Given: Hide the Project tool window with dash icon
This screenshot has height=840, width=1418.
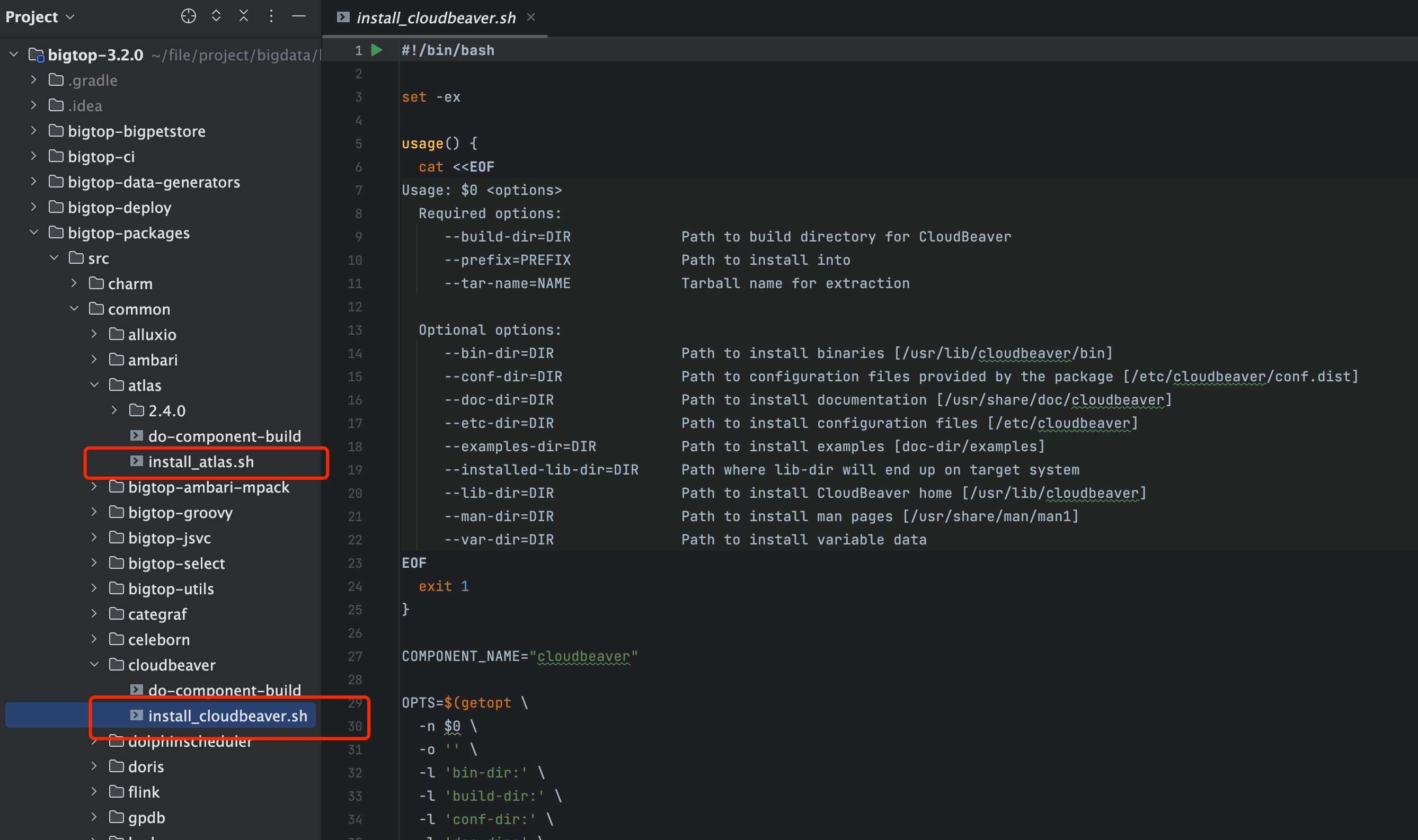Looking at the screenshot, I should click(x=298, y=16).
